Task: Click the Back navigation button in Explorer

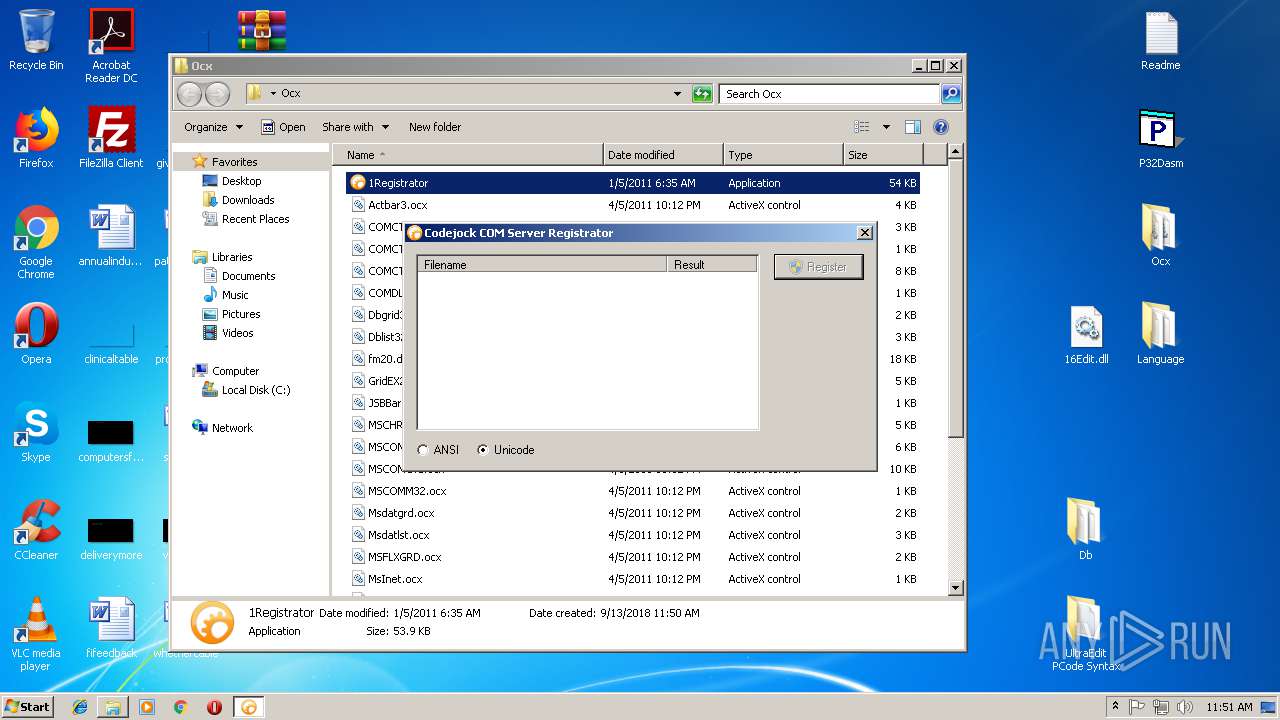Action: [189, 94]
